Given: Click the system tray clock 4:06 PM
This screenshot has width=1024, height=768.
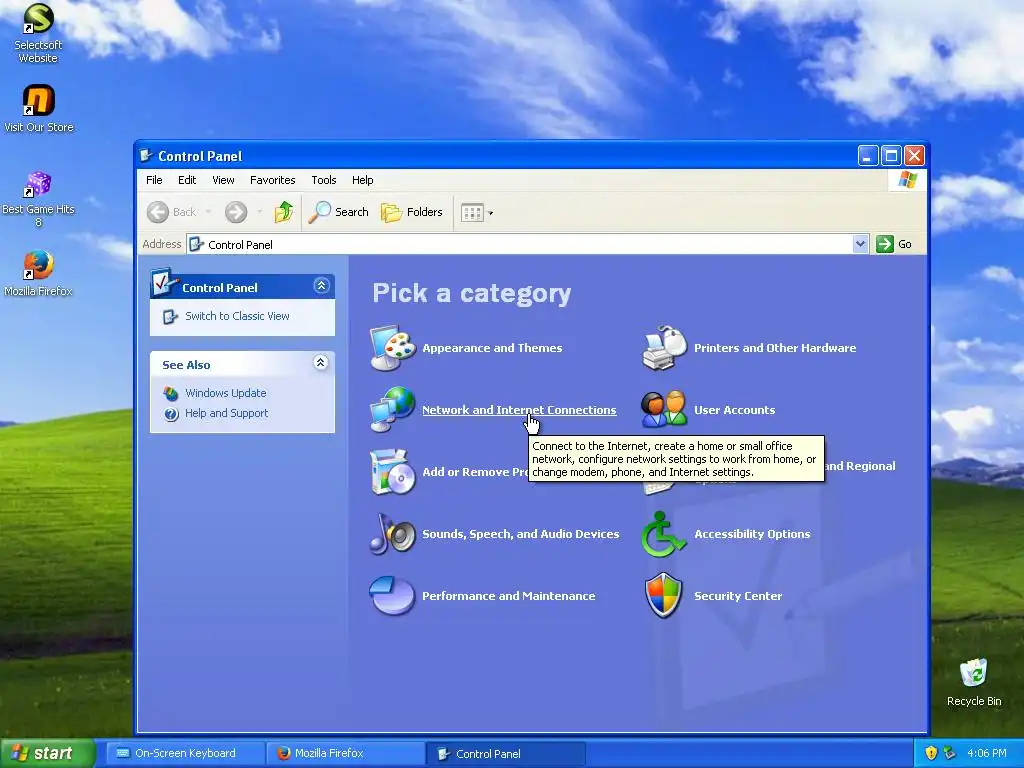Looking at the screenshot, I should pyautogui.click(x=986, y=753).
